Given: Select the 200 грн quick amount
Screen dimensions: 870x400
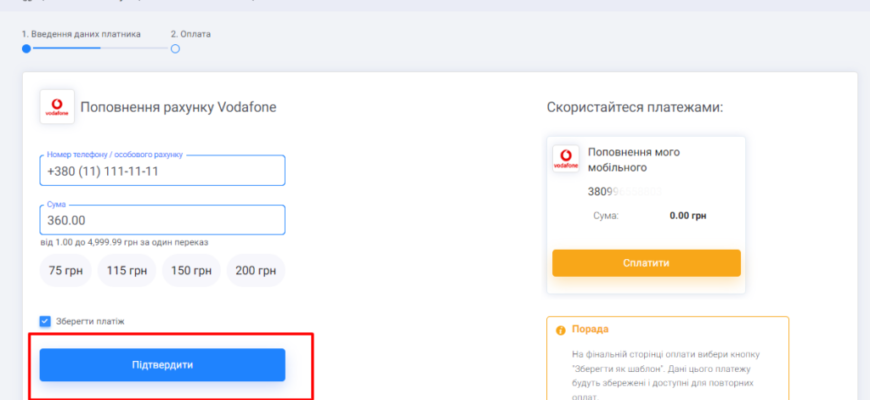Looking at the screenshot, I should tap(256, 271).
